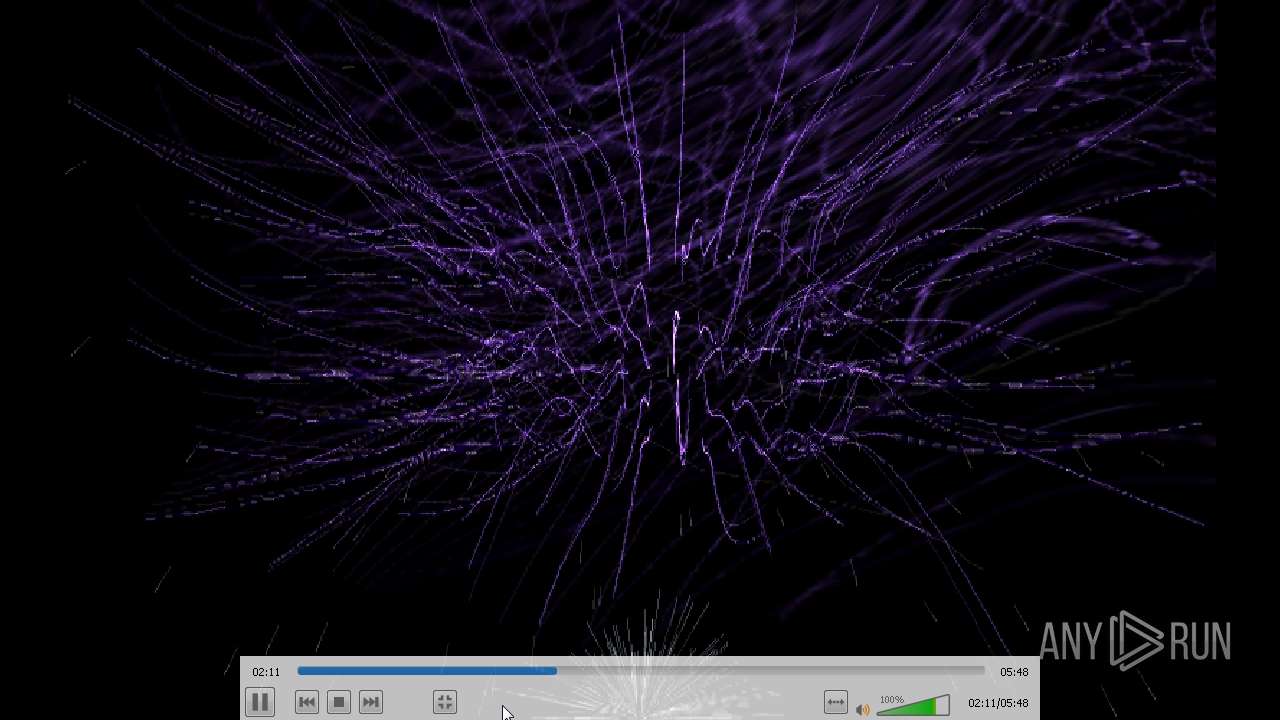
Task: Stop playback with the stop button
Action: pos(339,702)
